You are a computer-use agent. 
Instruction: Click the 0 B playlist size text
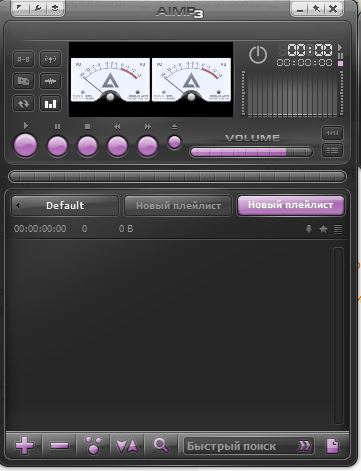(x=126, y=229)
